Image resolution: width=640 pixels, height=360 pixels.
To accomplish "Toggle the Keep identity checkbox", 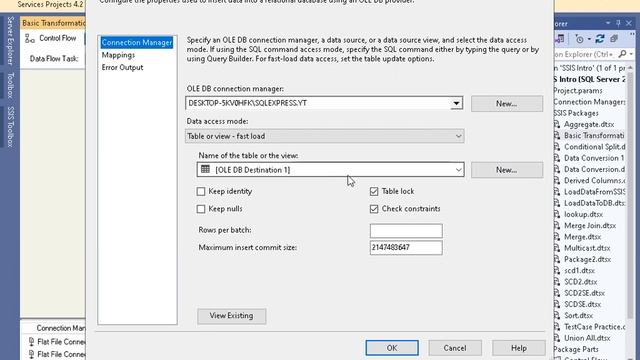I will pyautogui.click(x=201, y=191).
